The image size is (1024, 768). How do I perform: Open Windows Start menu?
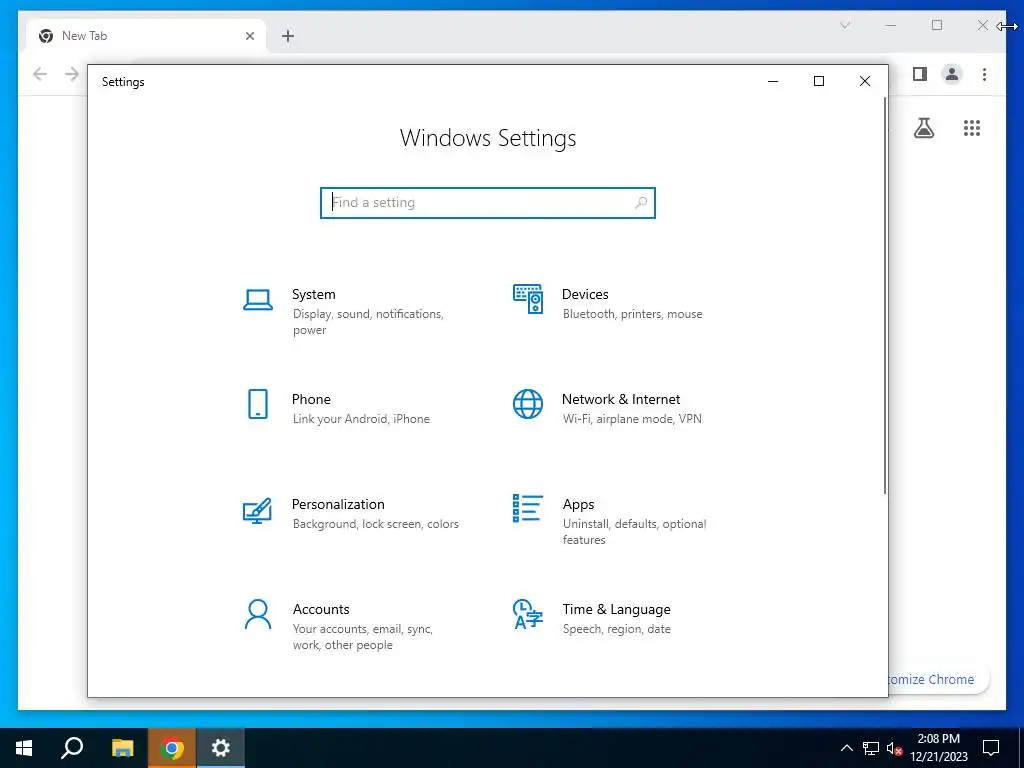coord(24,748)
